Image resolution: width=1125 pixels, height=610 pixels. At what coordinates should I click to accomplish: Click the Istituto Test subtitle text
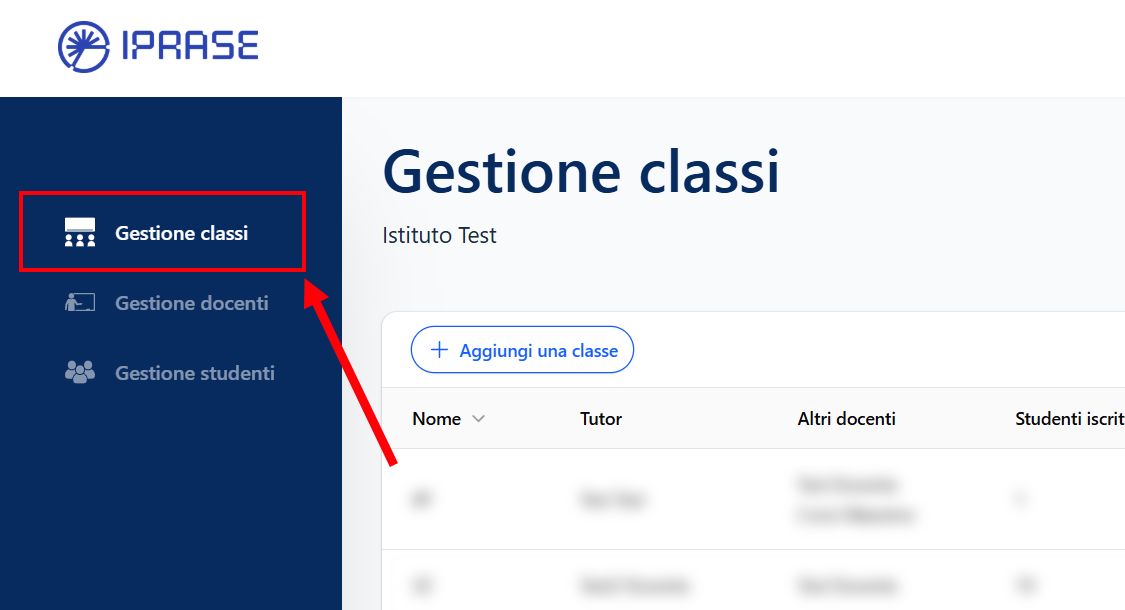pyautogui.click(x=439, y=236)
